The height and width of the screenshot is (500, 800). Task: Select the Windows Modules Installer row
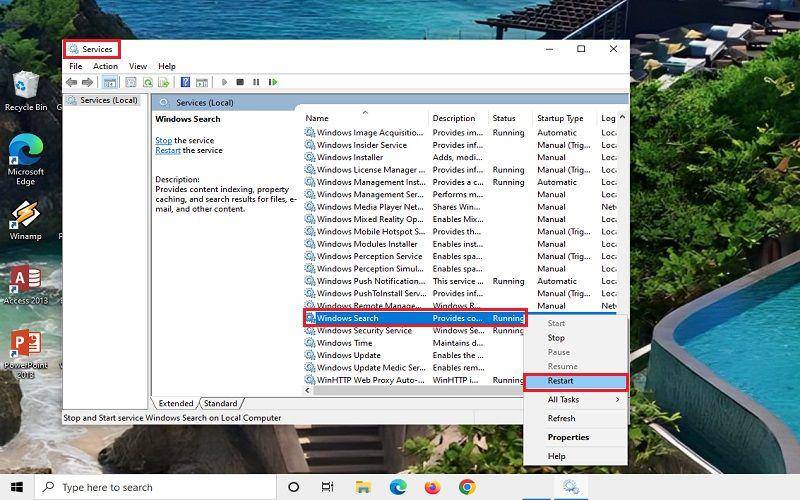[460, 244]
